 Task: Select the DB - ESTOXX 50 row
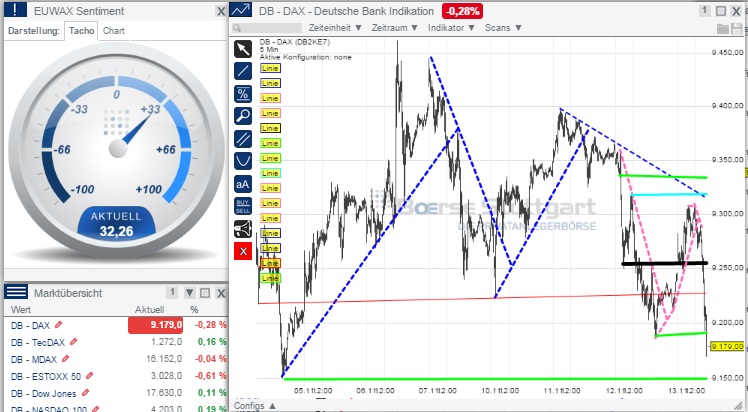click(116, 376)
